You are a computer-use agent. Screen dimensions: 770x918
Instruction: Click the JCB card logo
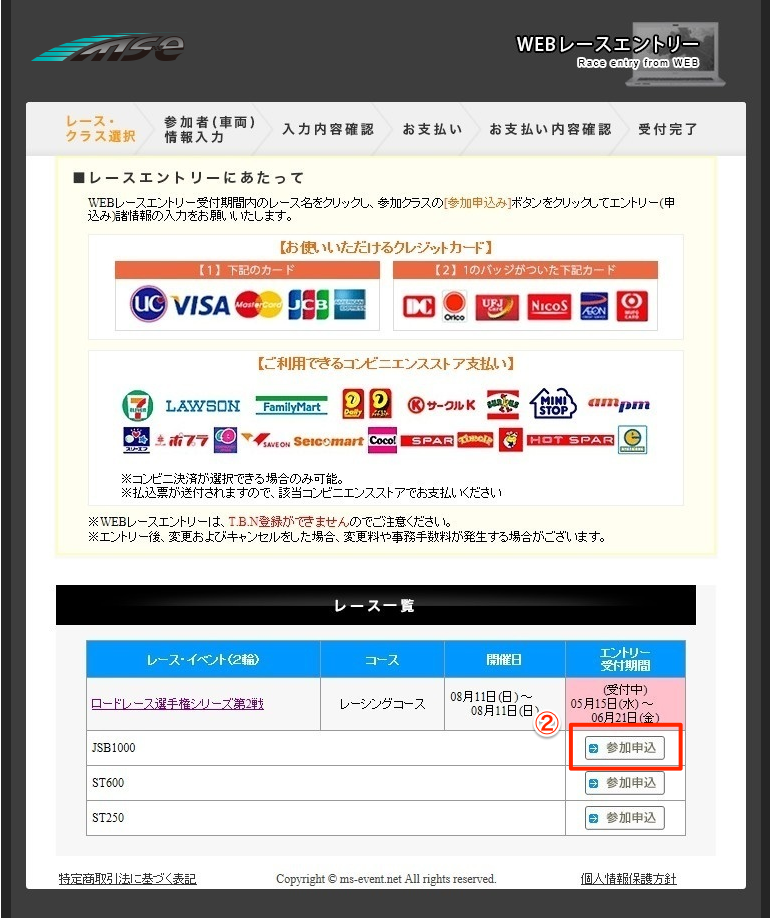[308, 304]
